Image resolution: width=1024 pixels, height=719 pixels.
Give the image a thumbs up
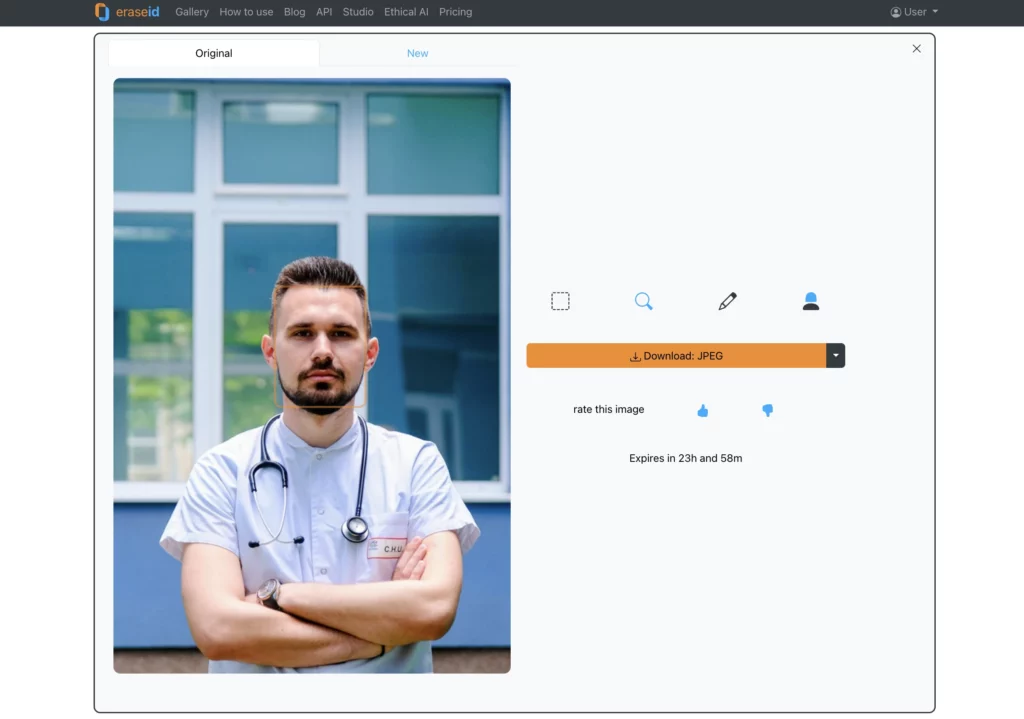[703, 410]
